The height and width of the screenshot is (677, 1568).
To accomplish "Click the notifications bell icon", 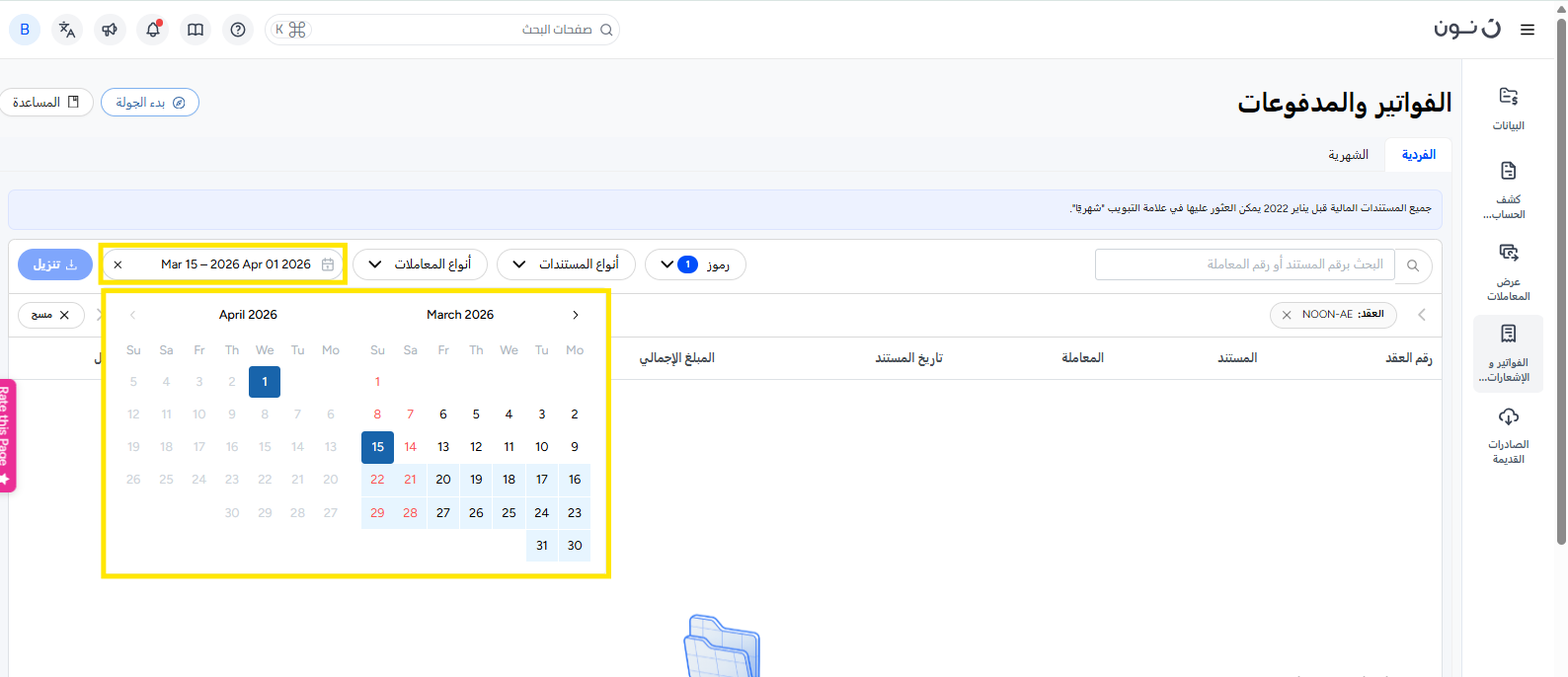I will tap(153, 30).
